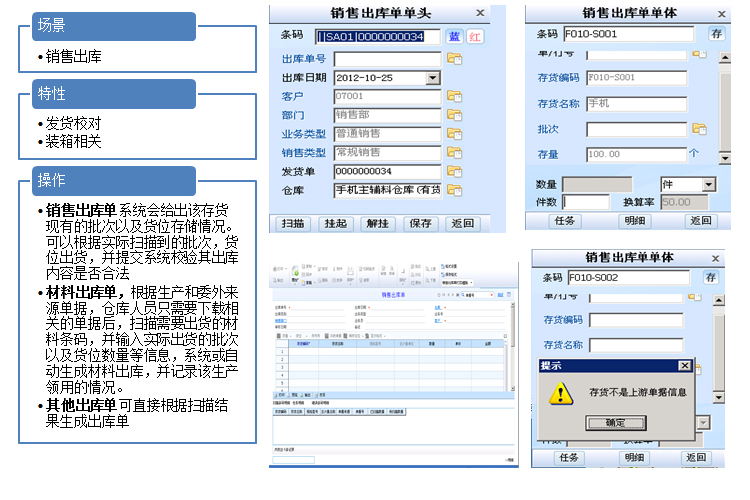Click the 操作 panel heading
750x500 pixels.
(114, 181)
